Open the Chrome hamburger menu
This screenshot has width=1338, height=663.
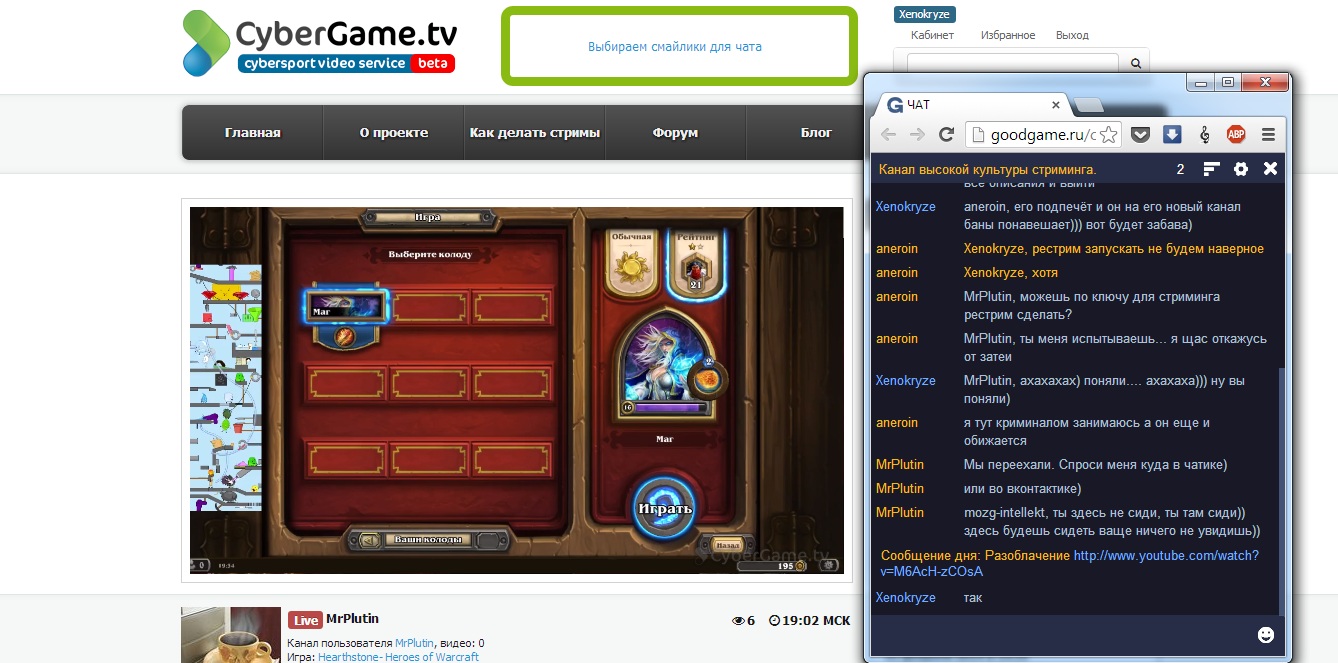point(1268,134)
